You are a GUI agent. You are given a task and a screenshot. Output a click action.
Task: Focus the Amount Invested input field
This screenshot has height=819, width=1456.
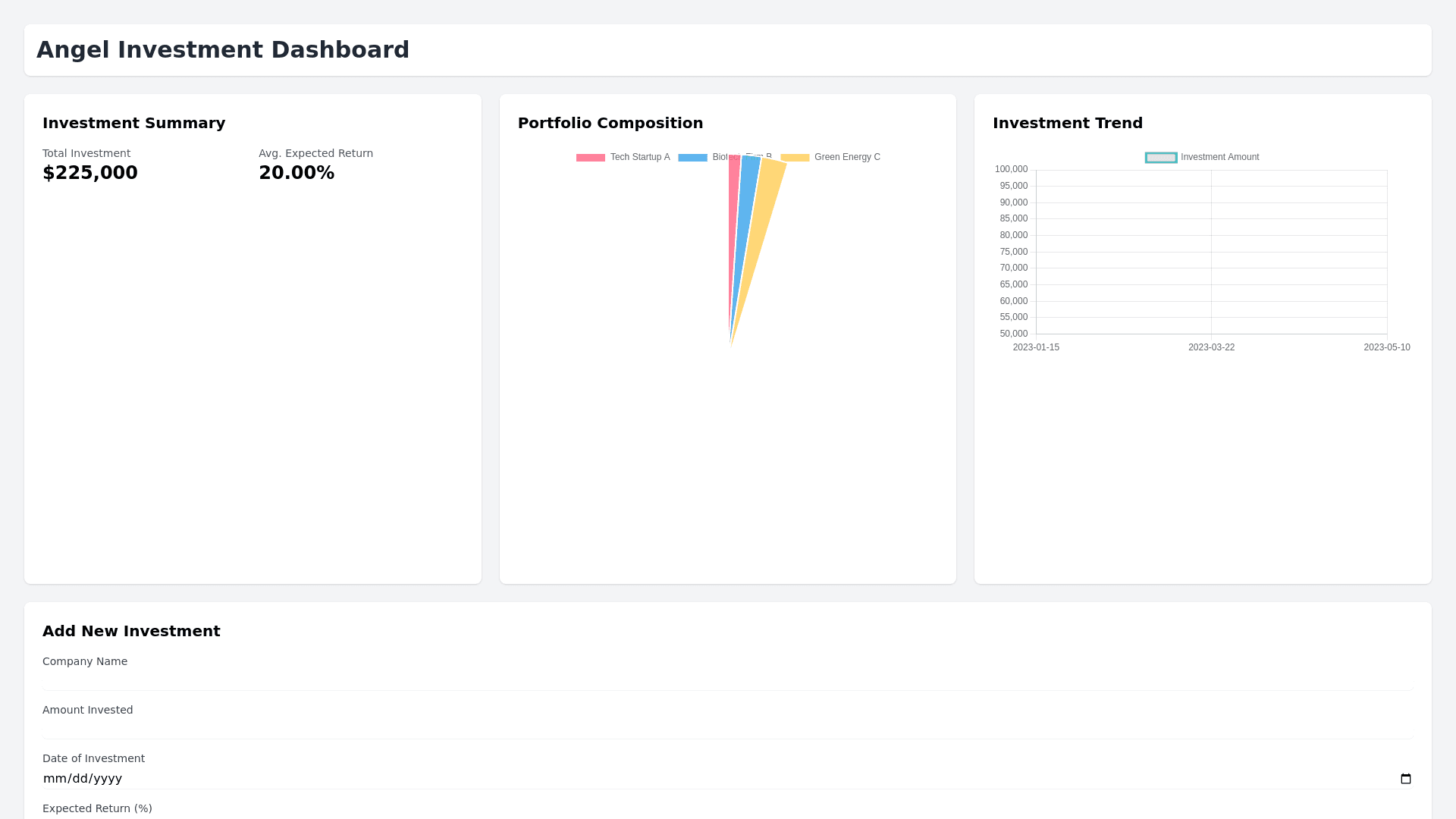[727, 728]
